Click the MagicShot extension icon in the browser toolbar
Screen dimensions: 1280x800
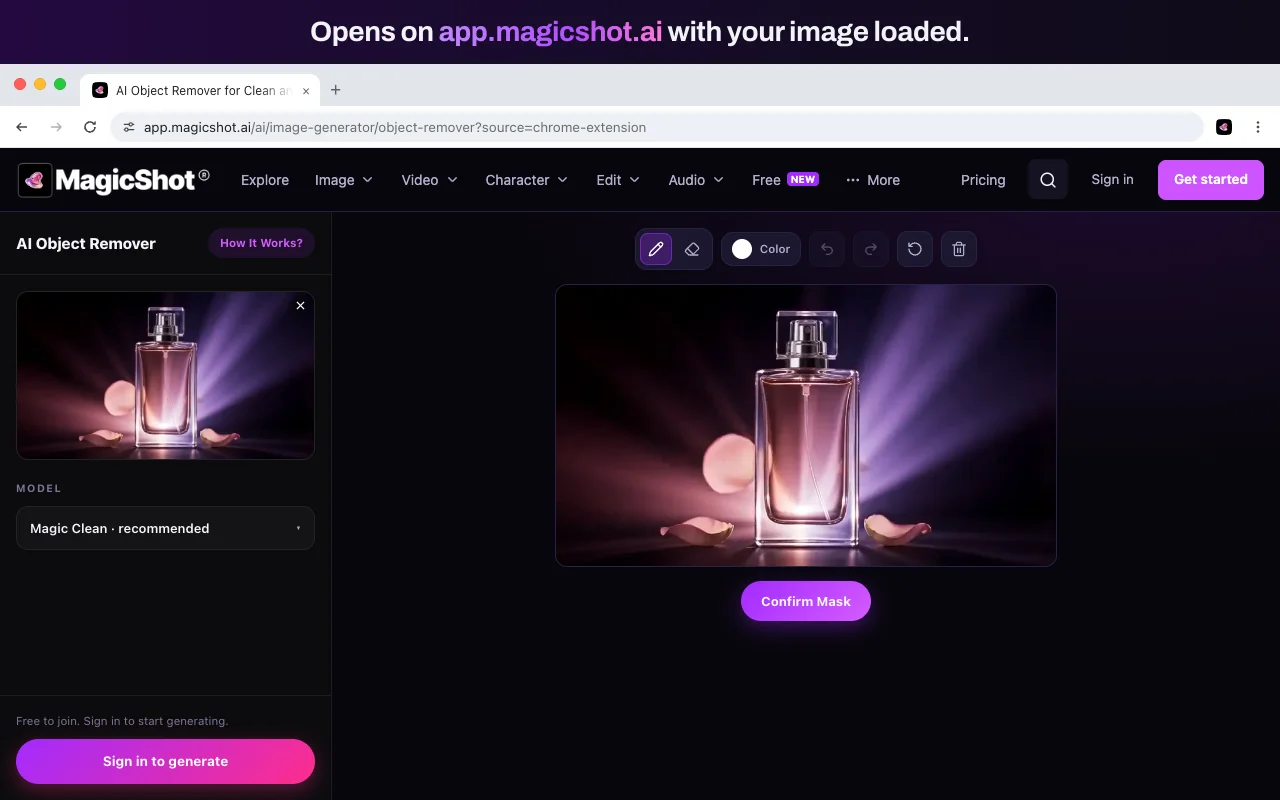(1224, 127)
